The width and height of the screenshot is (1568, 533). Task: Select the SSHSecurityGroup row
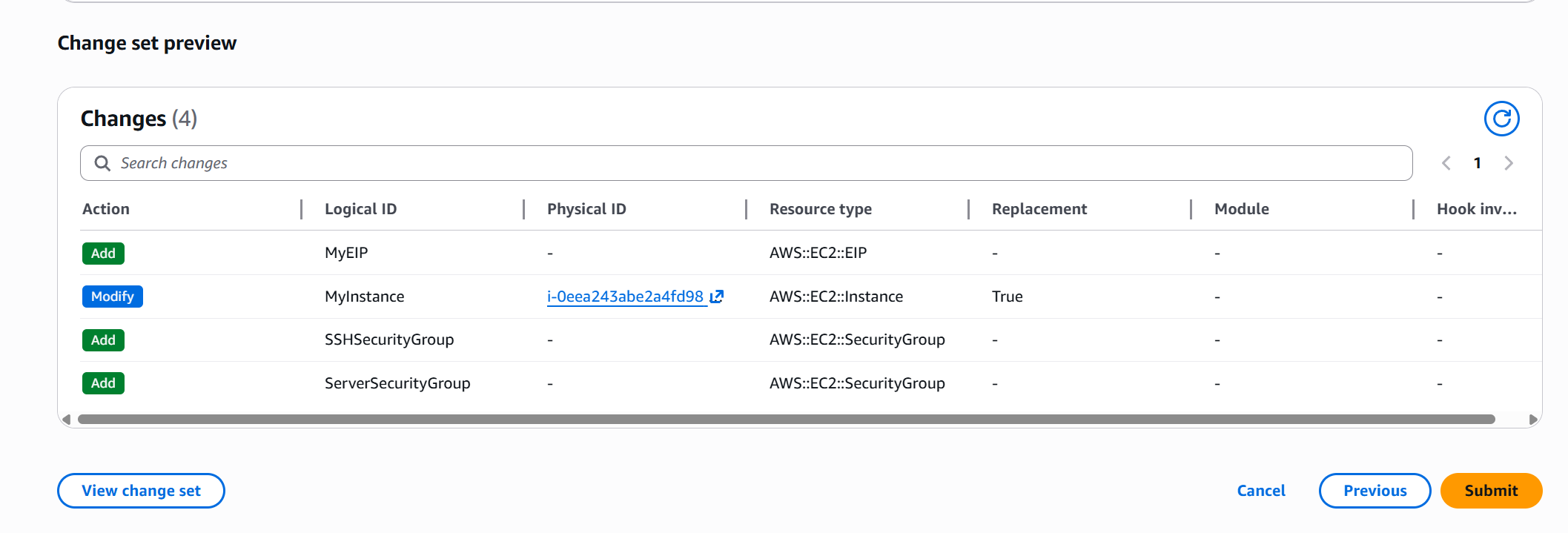click(389, 340)
